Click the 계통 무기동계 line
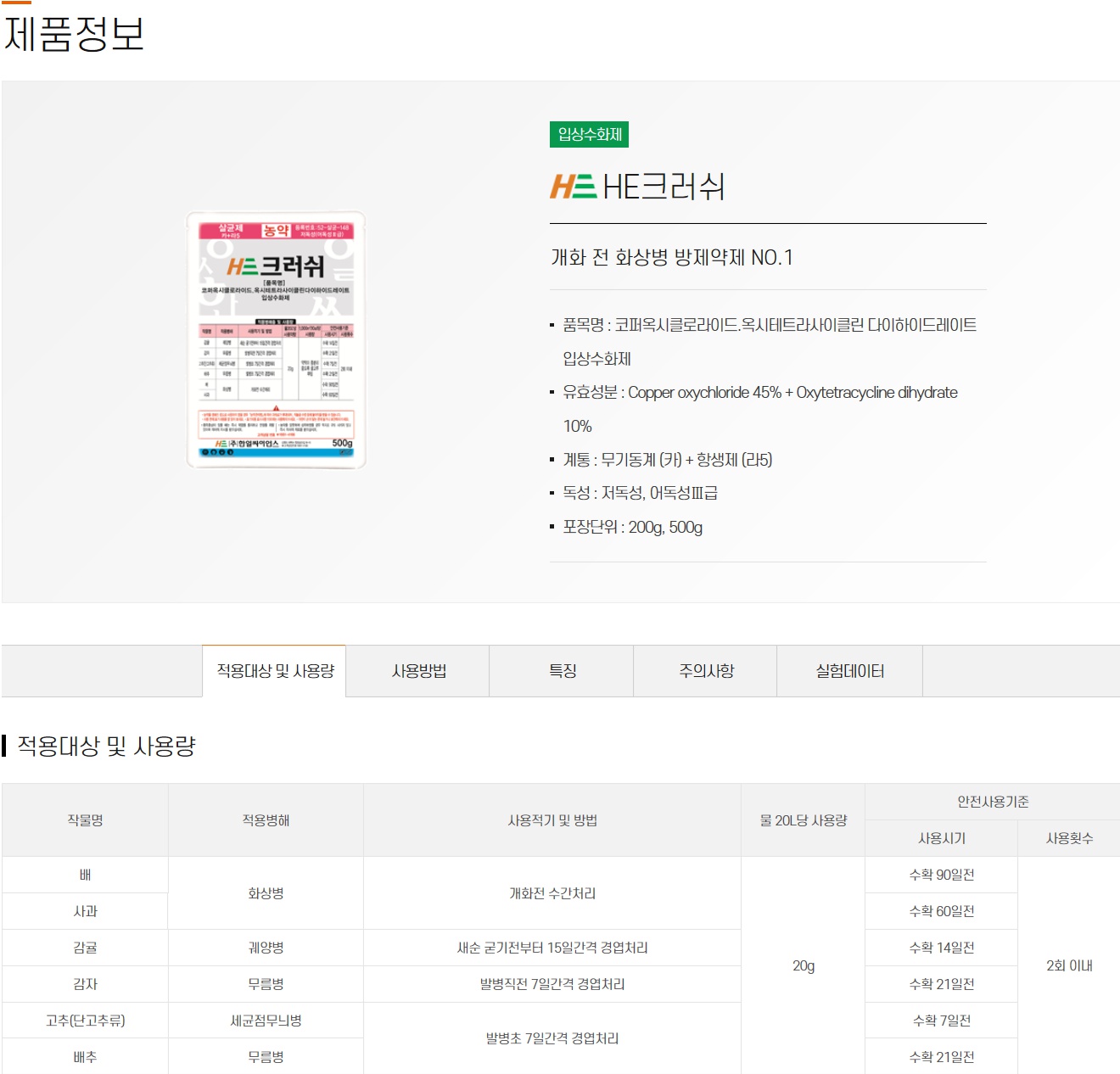 [668, 460]
